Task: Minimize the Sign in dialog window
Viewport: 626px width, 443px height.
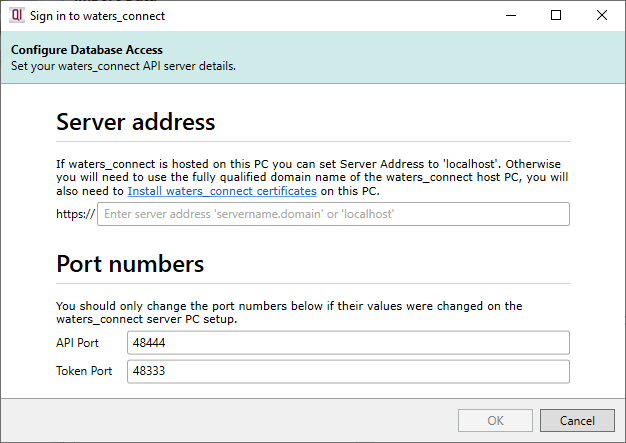Action: [x=511, y=15]
